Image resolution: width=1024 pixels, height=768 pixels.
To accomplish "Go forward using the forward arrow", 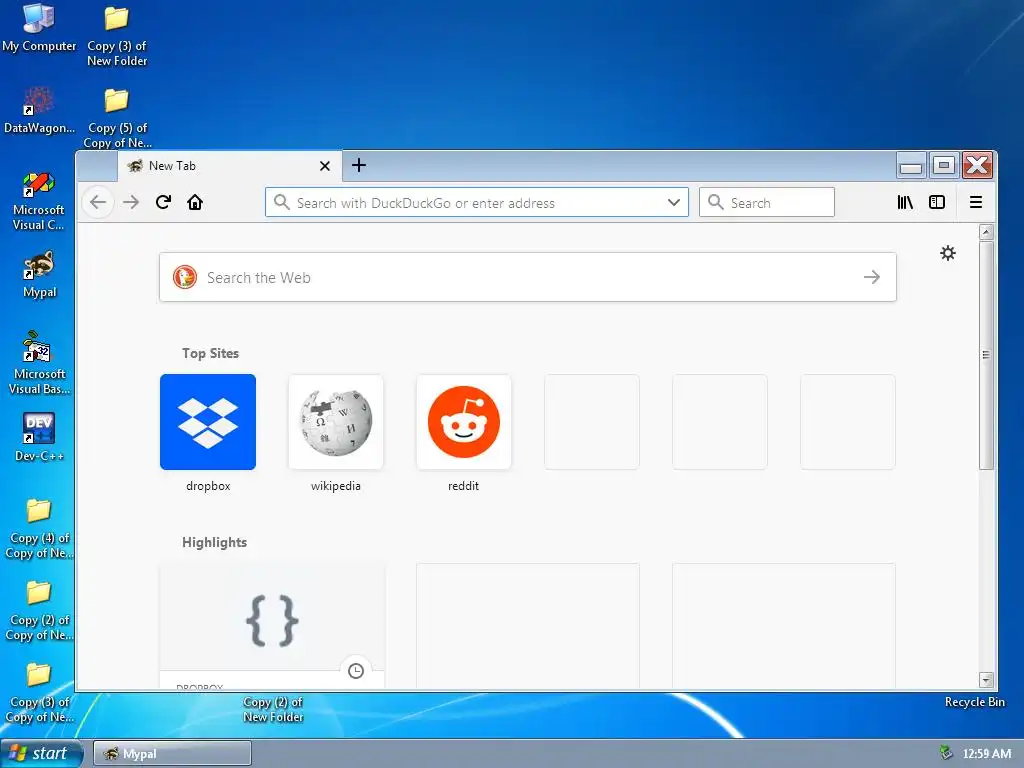I will (131, 202).
